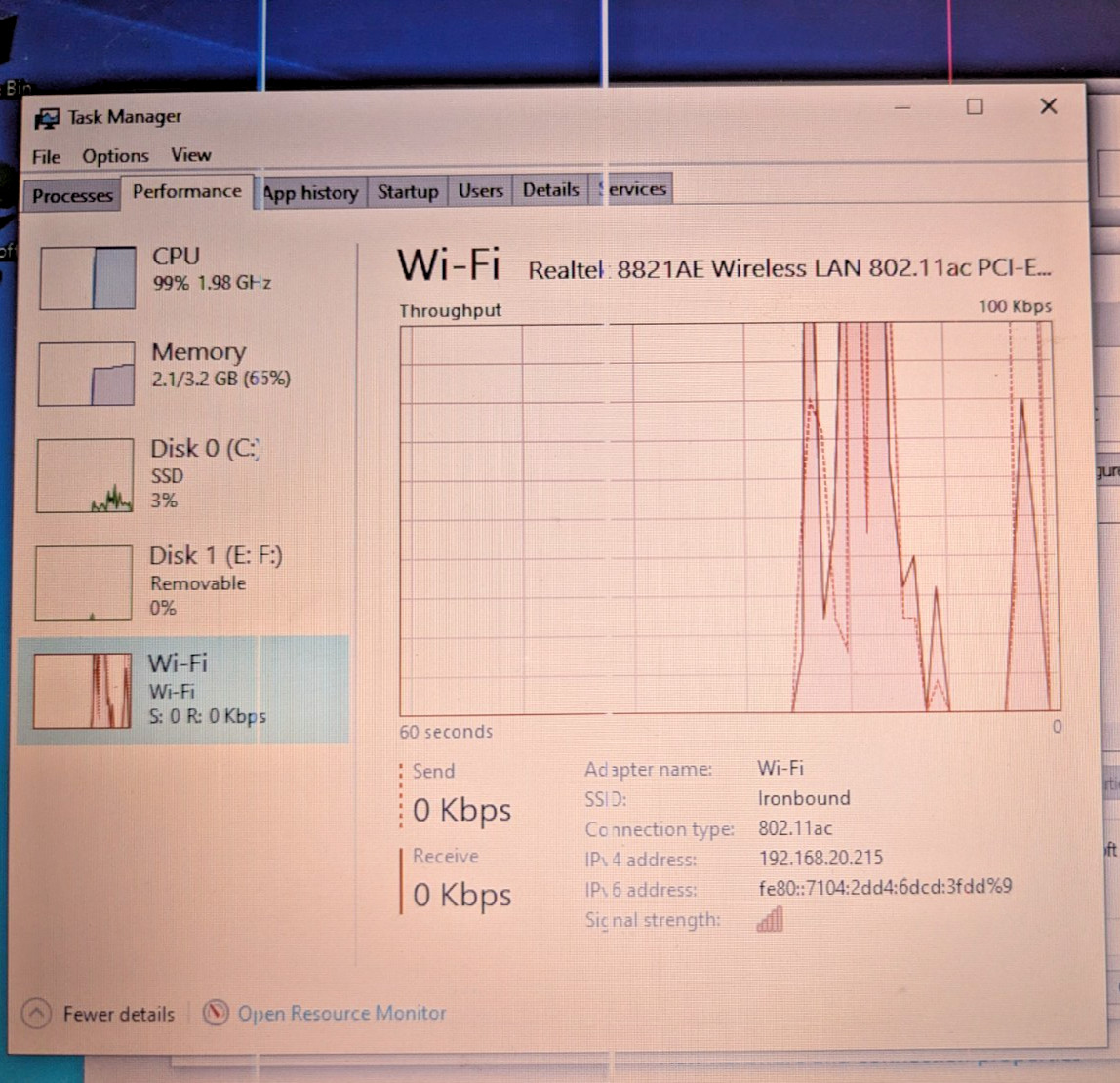Click the Send 0 Kbps value
1120x1083 pixels.
pyautogui.click(x=461, y=810)
